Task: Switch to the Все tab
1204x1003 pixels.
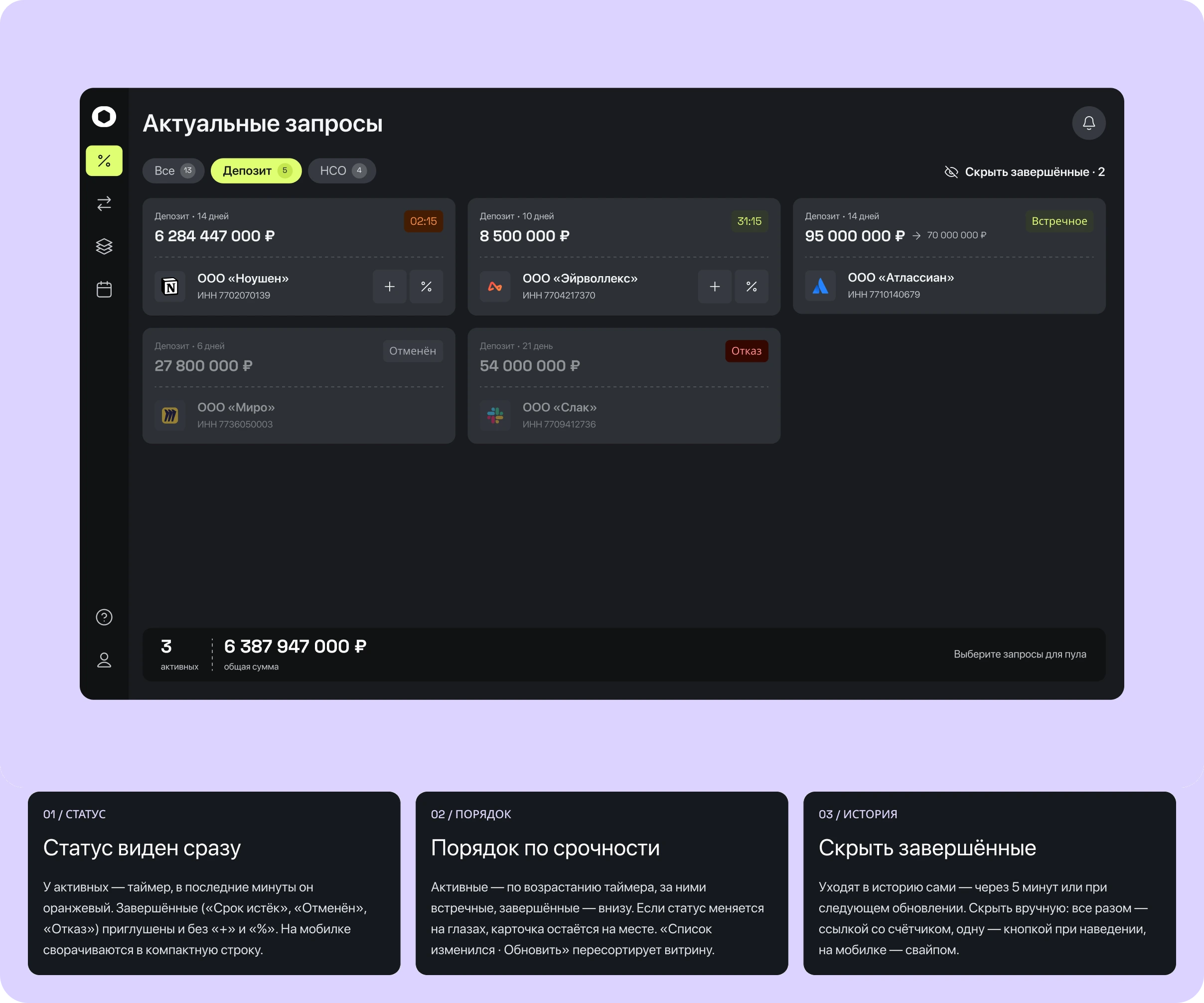Action: click(x=173, y=171)
